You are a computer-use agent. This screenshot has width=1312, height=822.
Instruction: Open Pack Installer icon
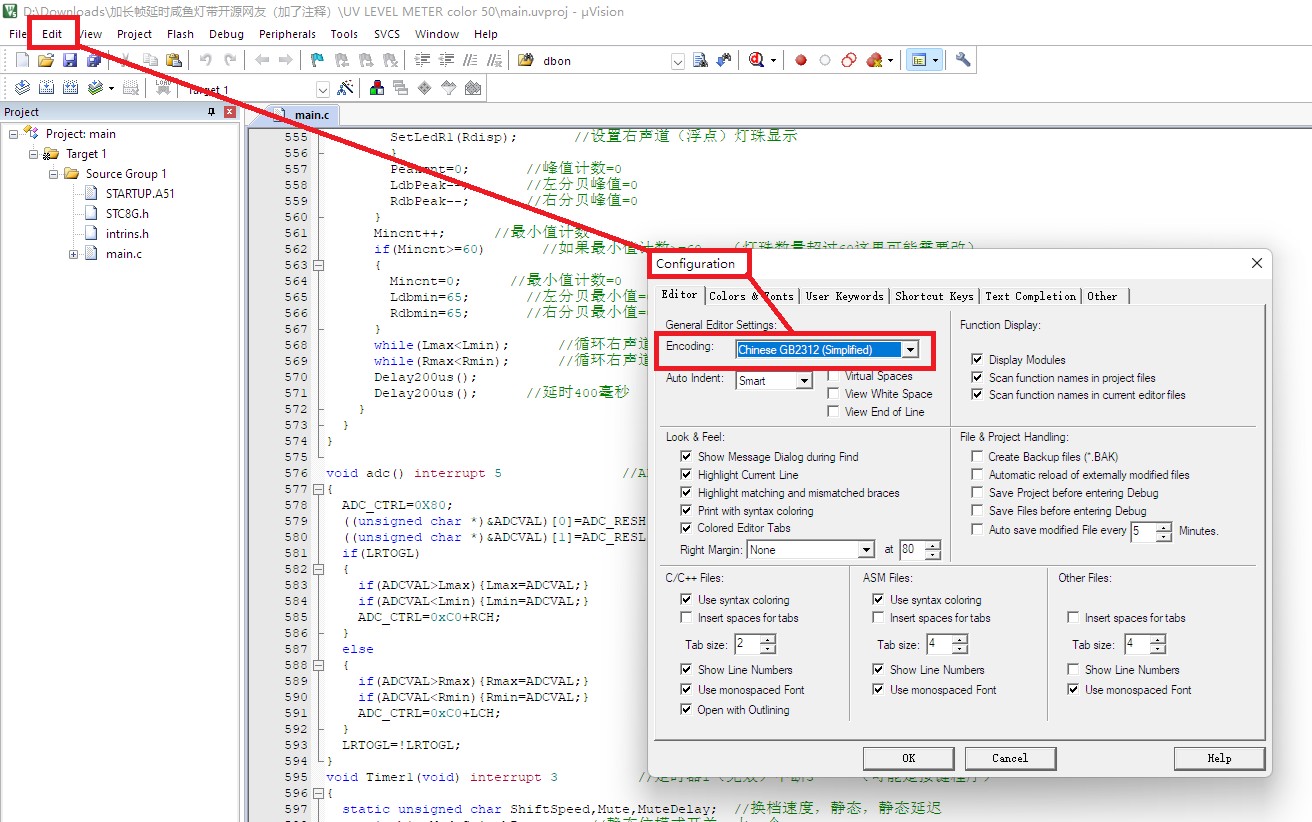coord(473,88)
